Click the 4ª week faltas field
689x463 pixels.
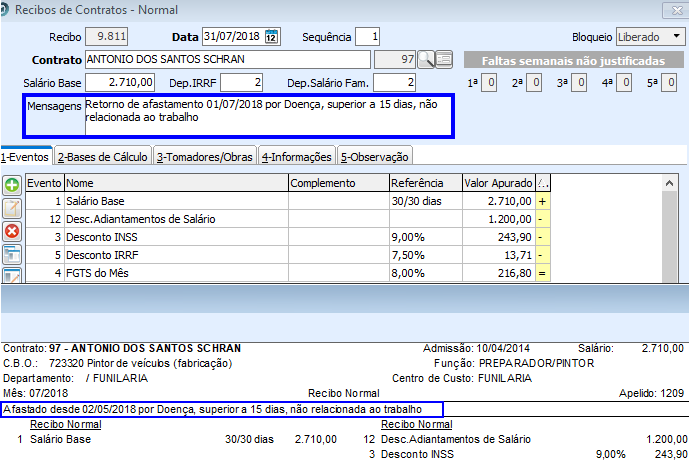click(x=624, y=83)
